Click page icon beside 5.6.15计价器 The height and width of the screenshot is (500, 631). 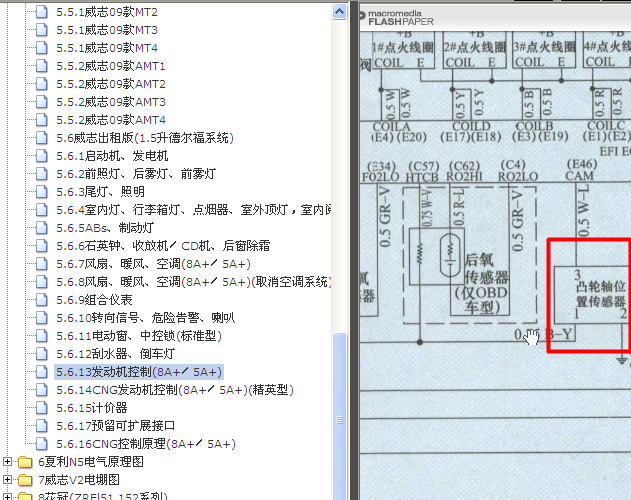(x=41, y=408)
